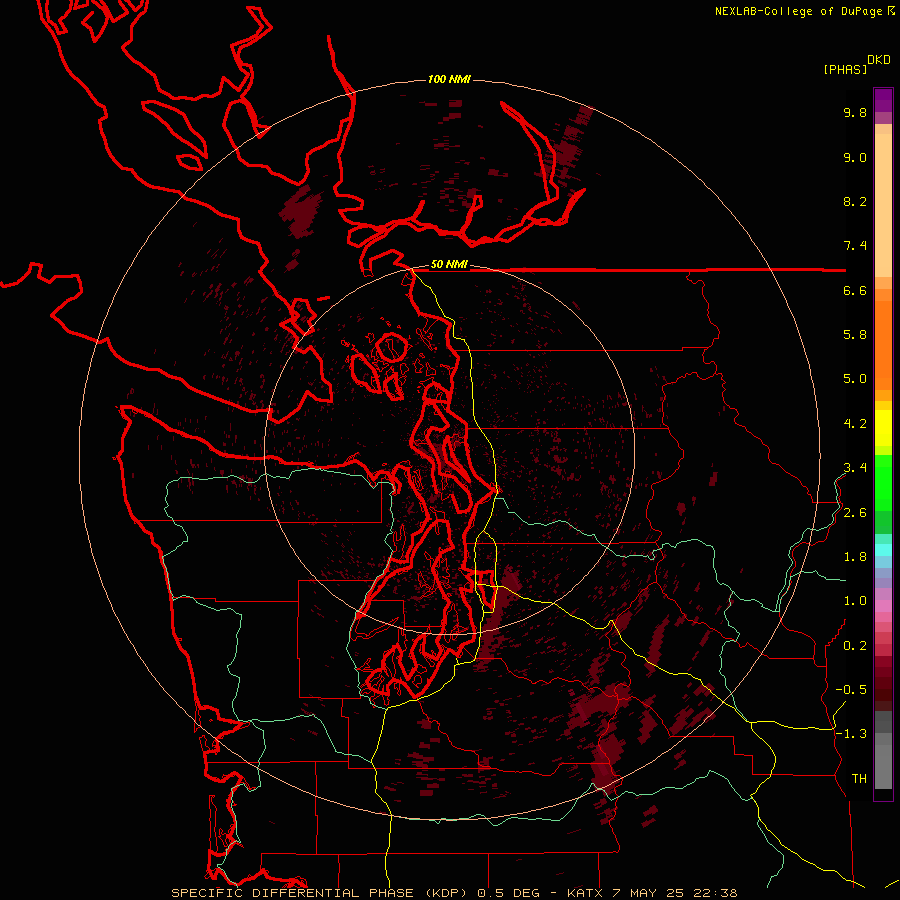Click the 100 NMI range ring label
The image size is (900, 900).
tap(449, 79)
